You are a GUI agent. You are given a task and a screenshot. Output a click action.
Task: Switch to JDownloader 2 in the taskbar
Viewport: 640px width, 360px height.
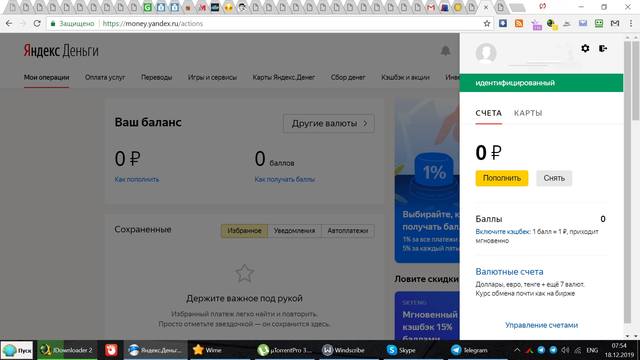[67, 350]
